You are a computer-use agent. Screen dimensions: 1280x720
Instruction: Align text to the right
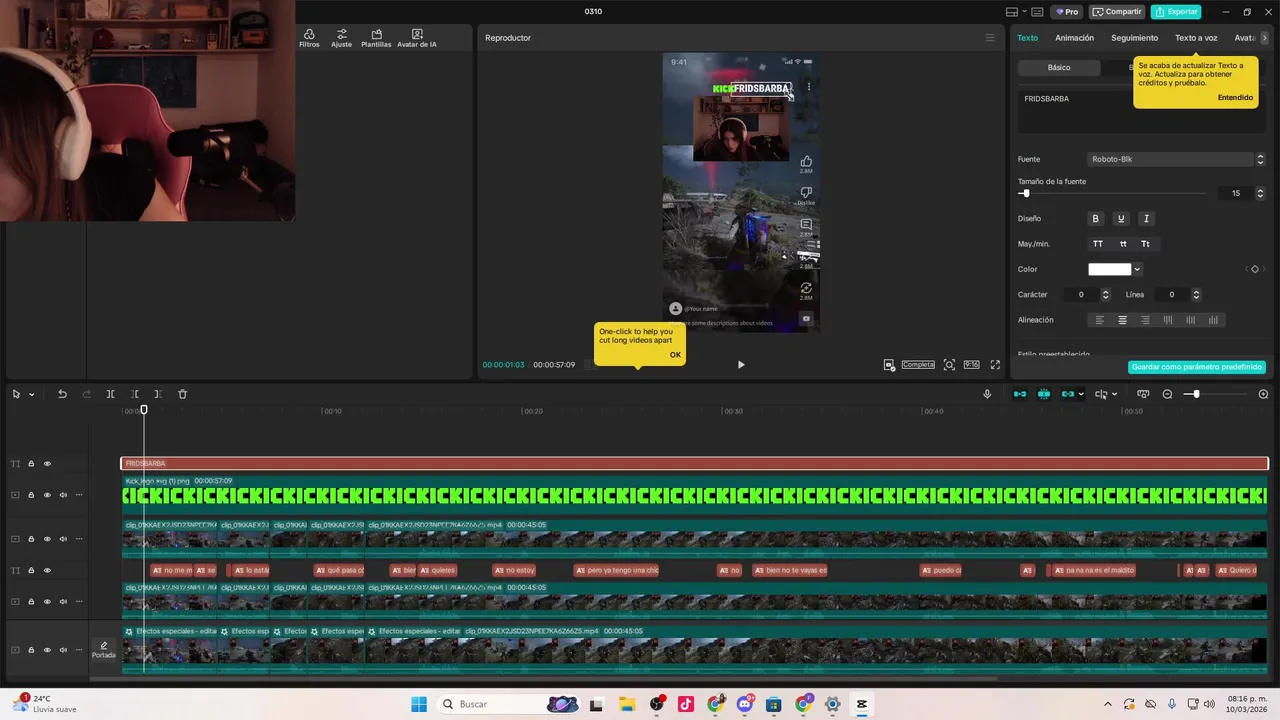click(x=1145, y=320)
